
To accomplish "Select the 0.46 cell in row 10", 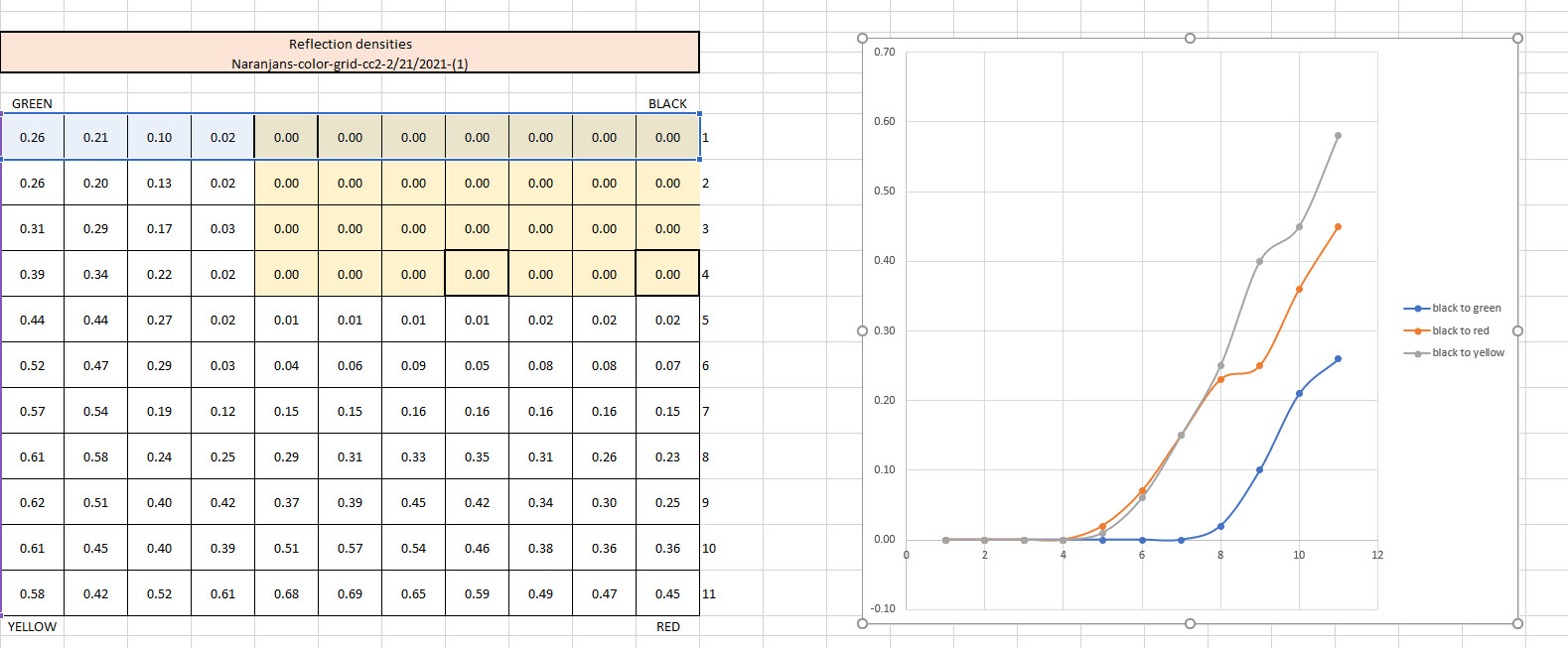I will [x=477, y=548].
